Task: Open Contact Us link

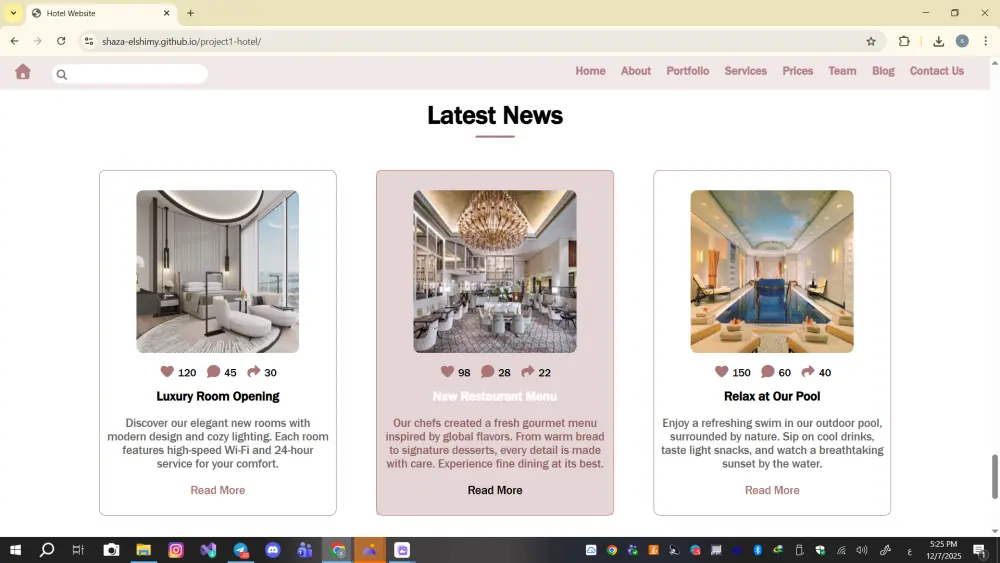Action: pyautogui.click(x=936, y=71)
